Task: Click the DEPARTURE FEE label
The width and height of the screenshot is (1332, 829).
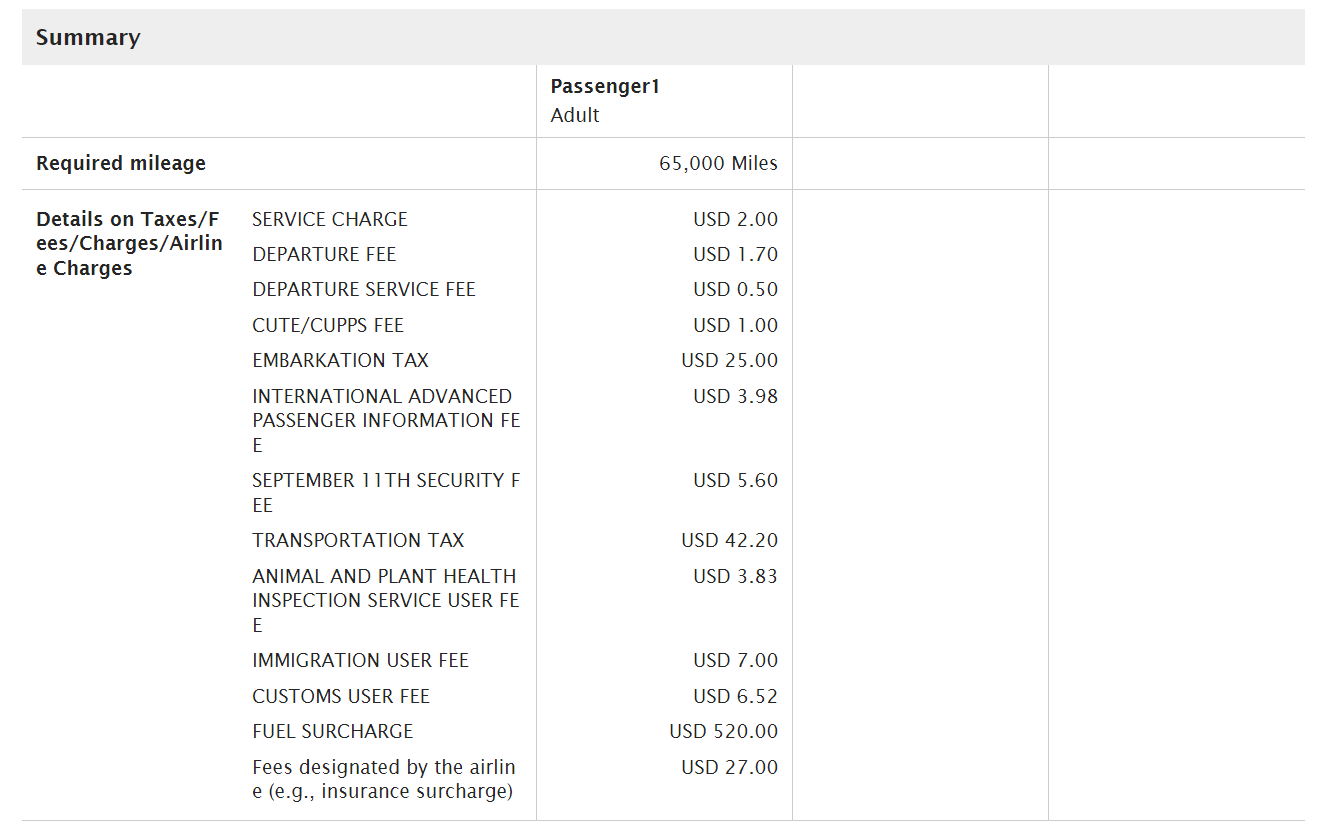Action: [324, 254]
